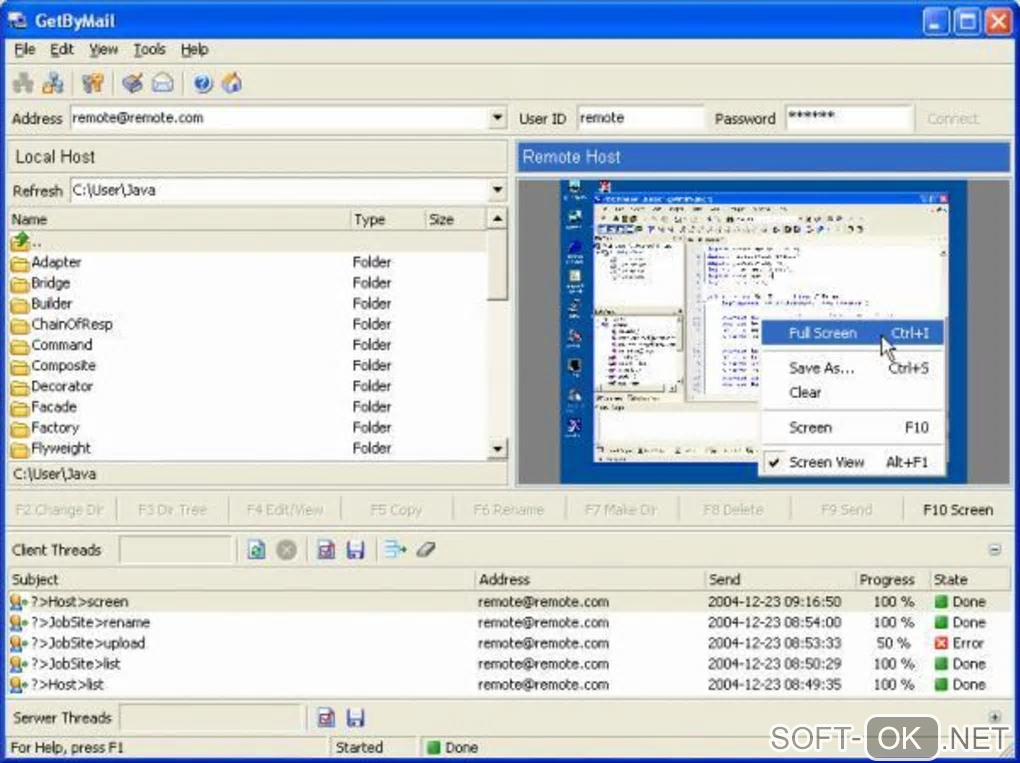This screenshot has height=763, width=1020.
Task: Click the blue and yellow network toolbar icon
Action: click(x=53, y=83)
